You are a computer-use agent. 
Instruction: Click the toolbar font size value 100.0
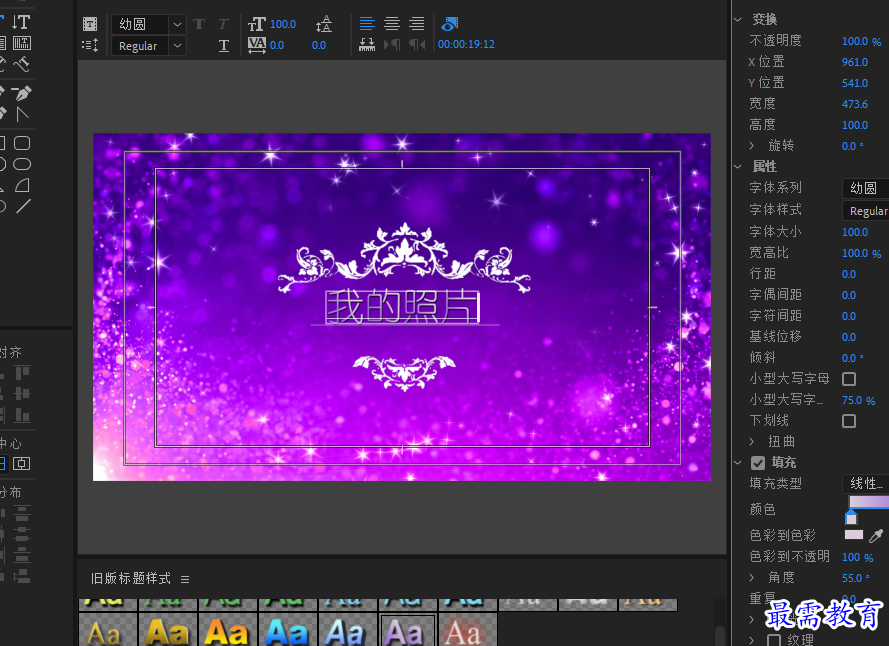pyautogui.click(x=283, y=24)
